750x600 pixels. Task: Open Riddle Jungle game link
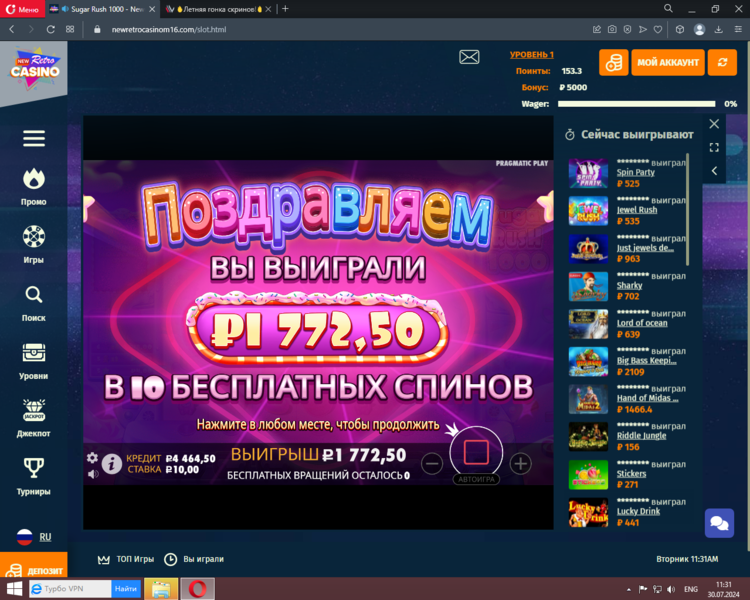(641, 435)
